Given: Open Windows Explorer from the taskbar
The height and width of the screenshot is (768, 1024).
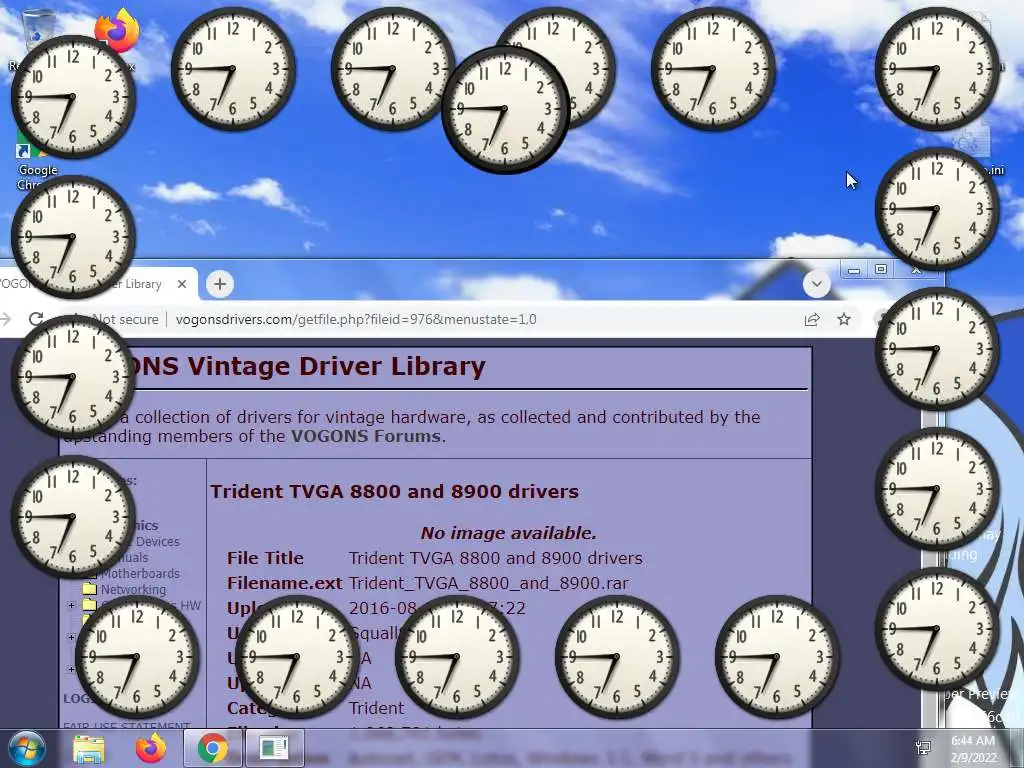Looking at the screenshot, I should click(x=89, y=748).
